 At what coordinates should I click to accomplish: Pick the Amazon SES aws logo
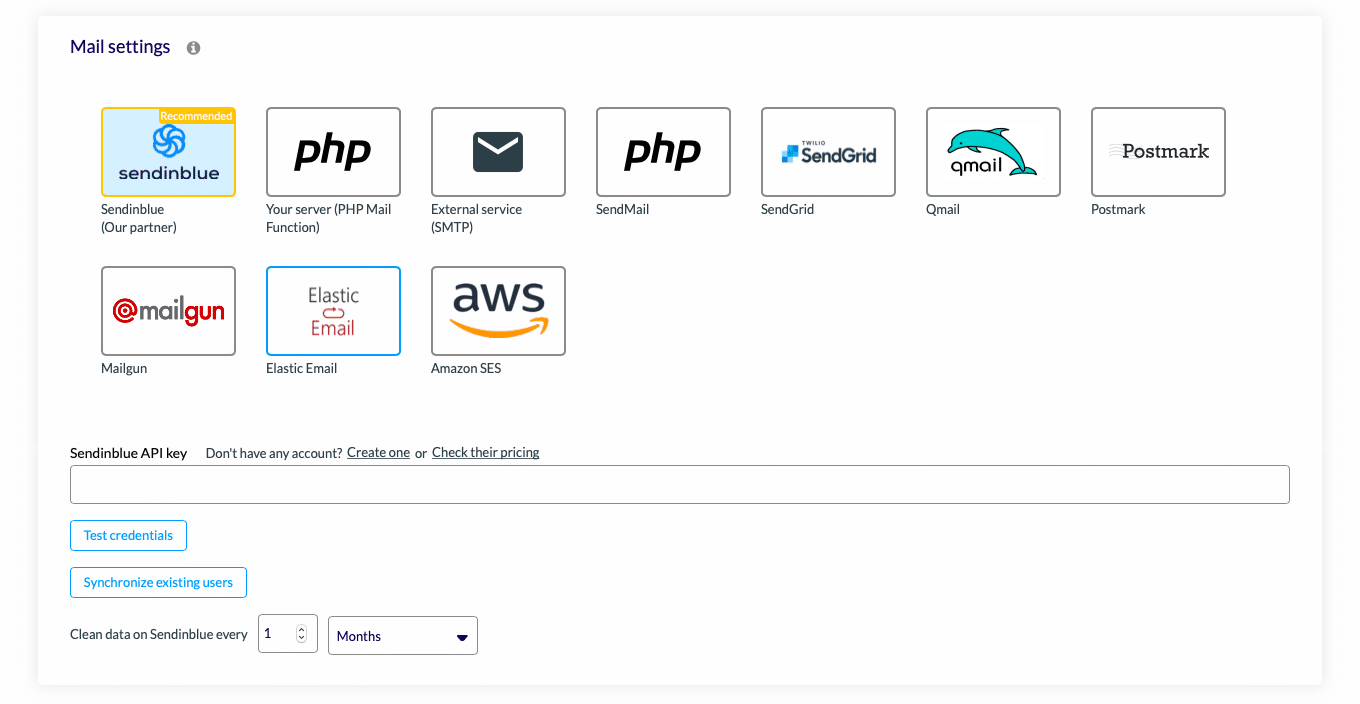pos(498,311)
